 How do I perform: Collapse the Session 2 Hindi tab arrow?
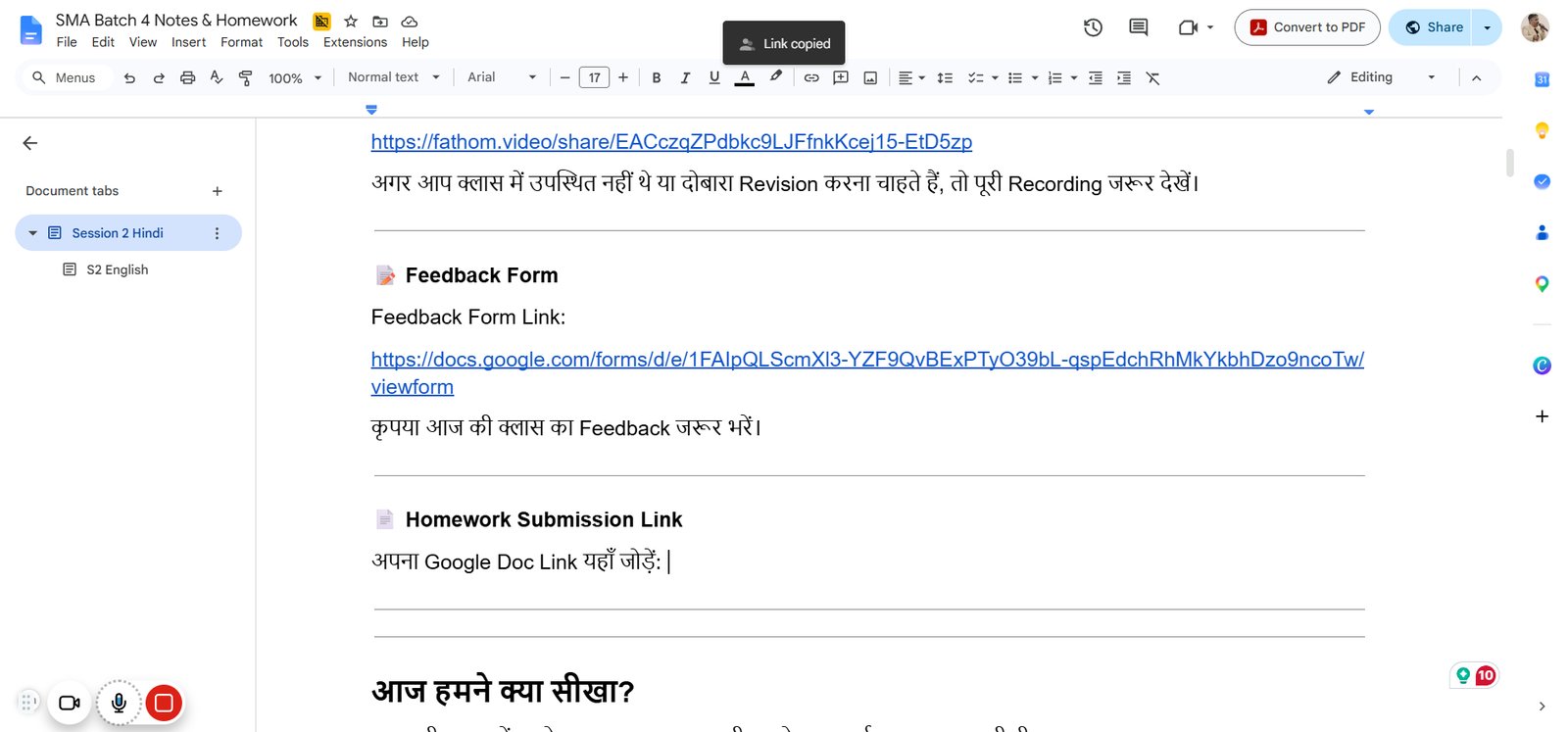[32, 233]
